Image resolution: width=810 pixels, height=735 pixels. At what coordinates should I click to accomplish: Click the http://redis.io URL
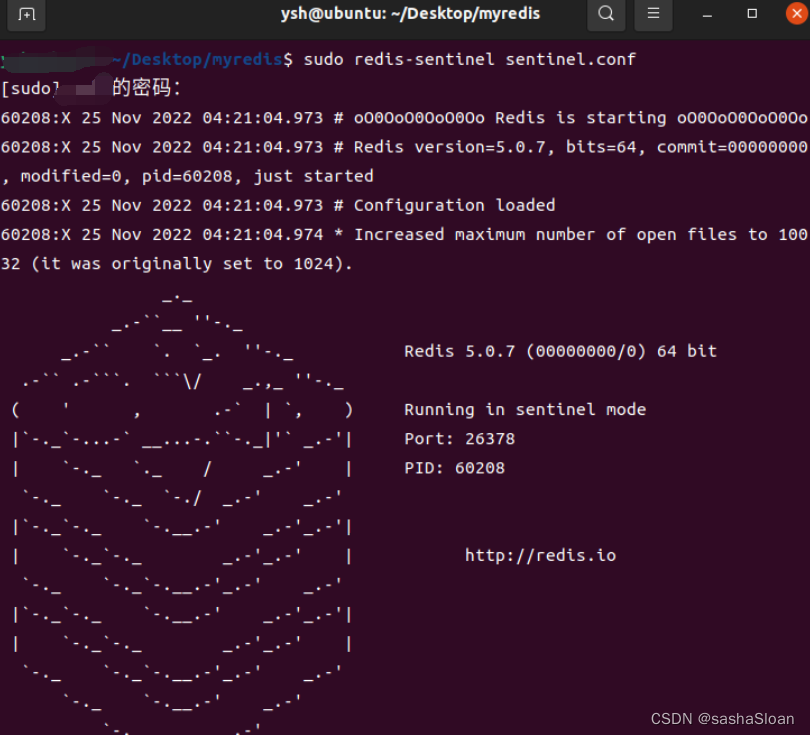[540, 555]
